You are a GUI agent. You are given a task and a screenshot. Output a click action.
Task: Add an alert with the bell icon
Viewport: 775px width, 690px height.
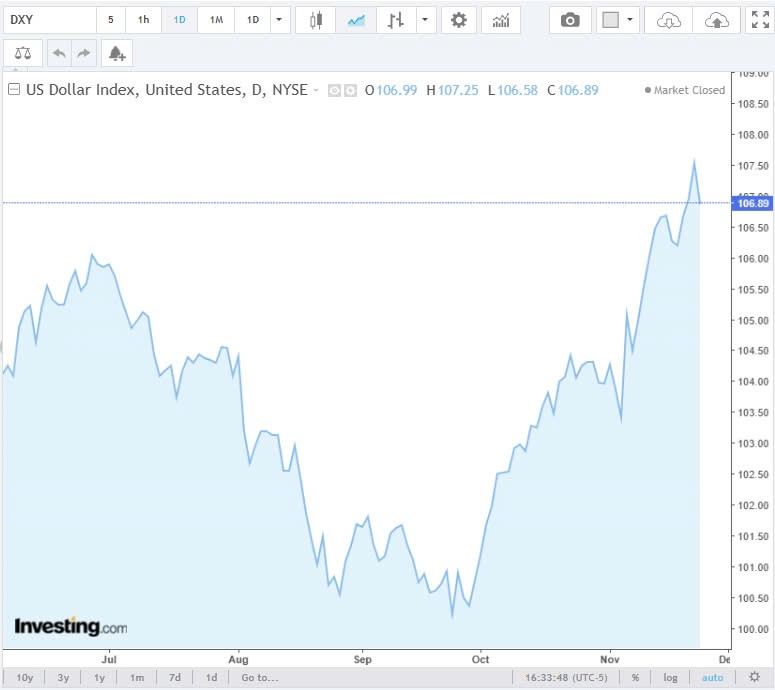pos(117,53)
